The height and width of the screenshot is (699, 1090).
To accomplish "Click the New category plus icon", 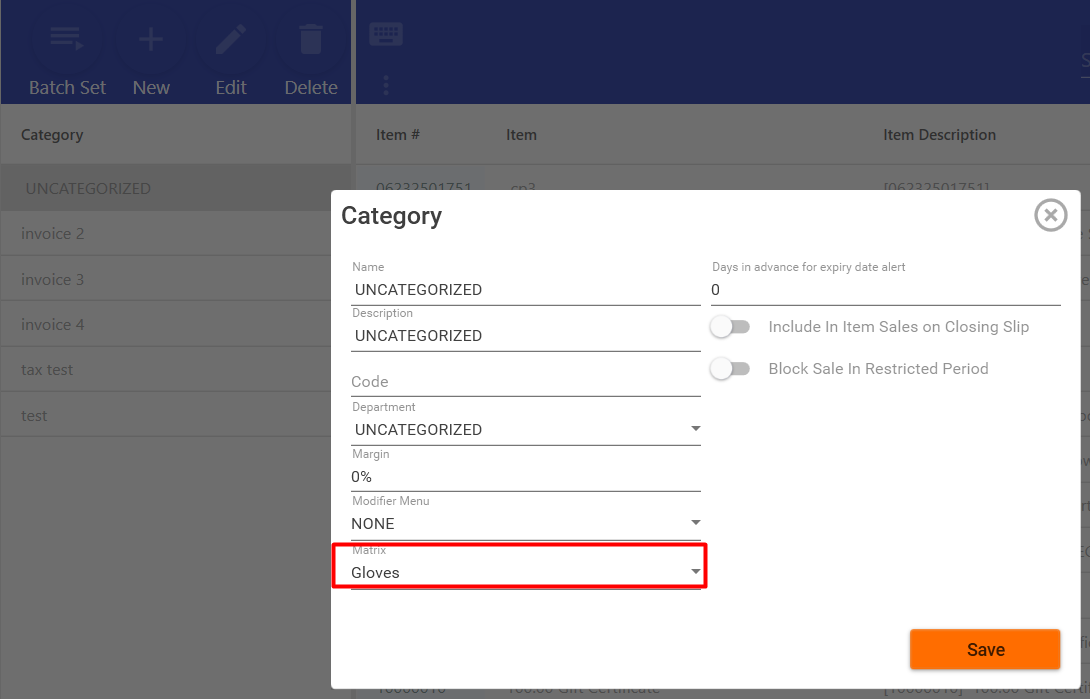I will click(x=151, y=39).
